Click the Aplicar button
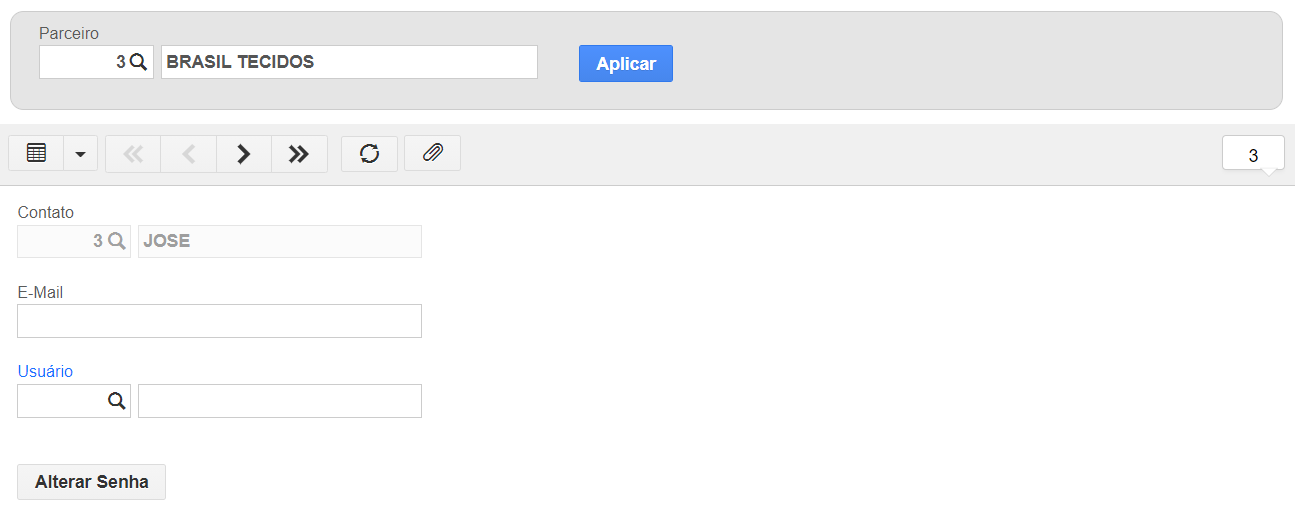 [626, 63]
